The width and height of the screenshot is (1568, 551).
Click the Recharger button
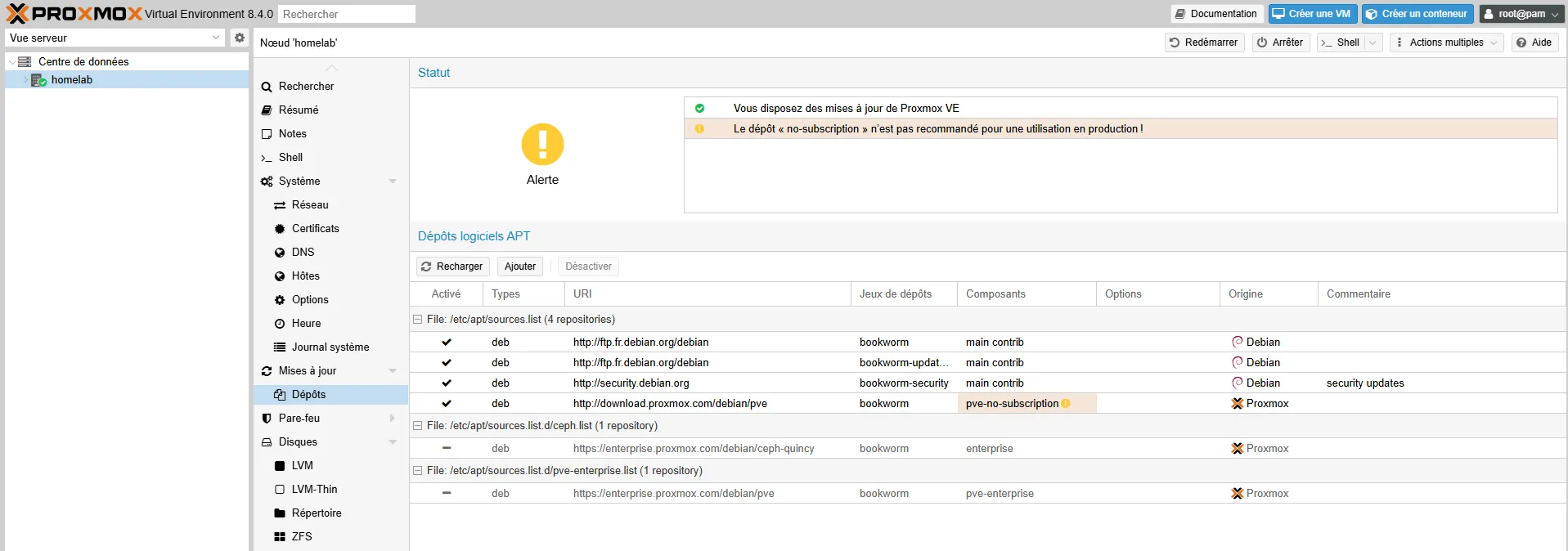[452, 267]
